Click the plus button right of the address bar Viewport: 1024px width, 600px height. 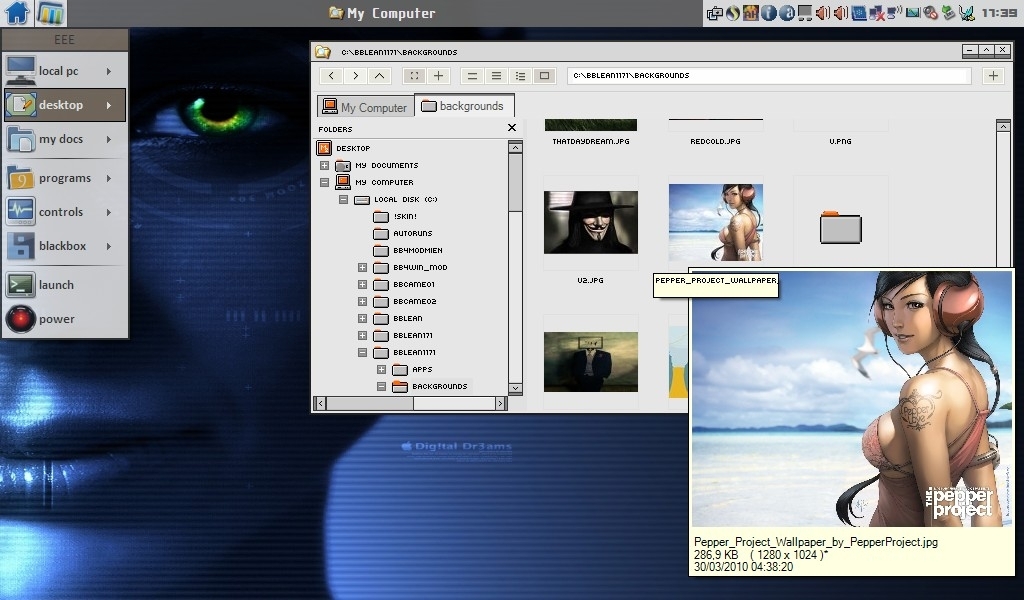coord(993,76)
